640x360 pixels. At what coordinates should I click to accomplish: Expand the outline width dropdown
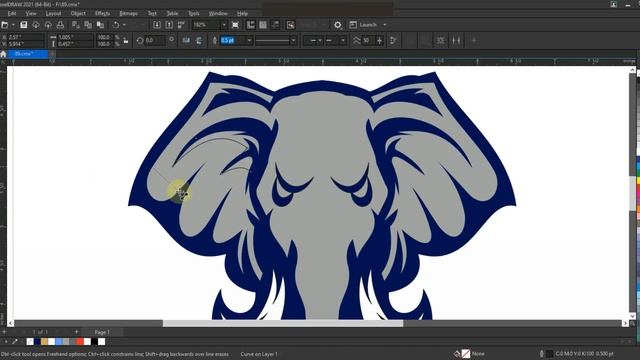pos(249,40)
